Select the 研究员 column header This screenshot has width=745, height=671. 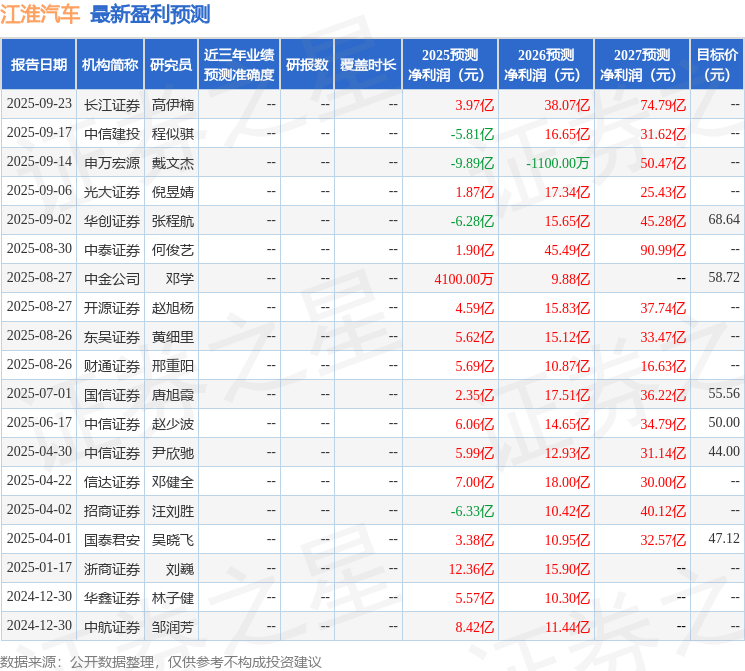pyautogui.click(x=171, y=65)
